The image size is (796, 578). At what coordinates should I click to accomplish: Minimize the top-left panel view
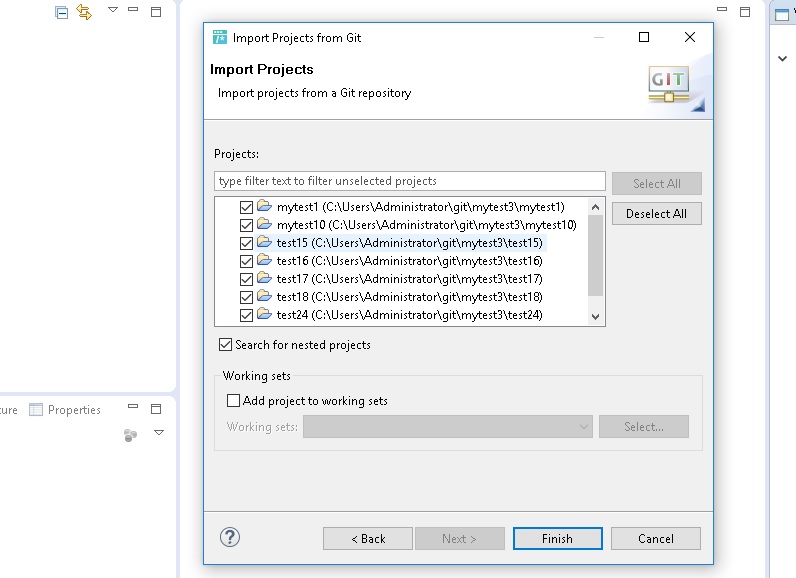click(133, 9)
